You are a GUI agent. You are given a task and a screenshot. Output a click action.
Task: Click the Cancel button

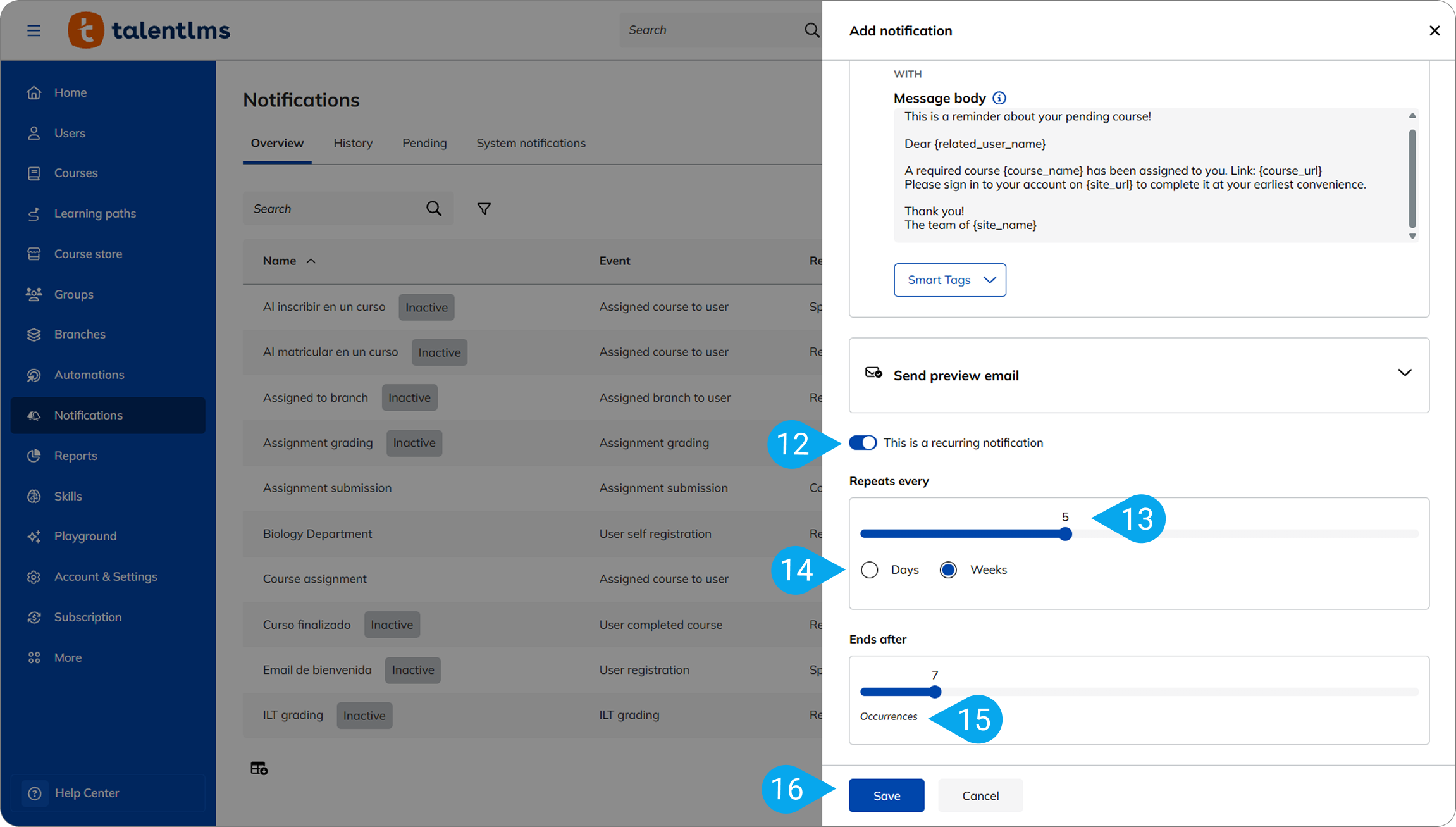point(980,795)
